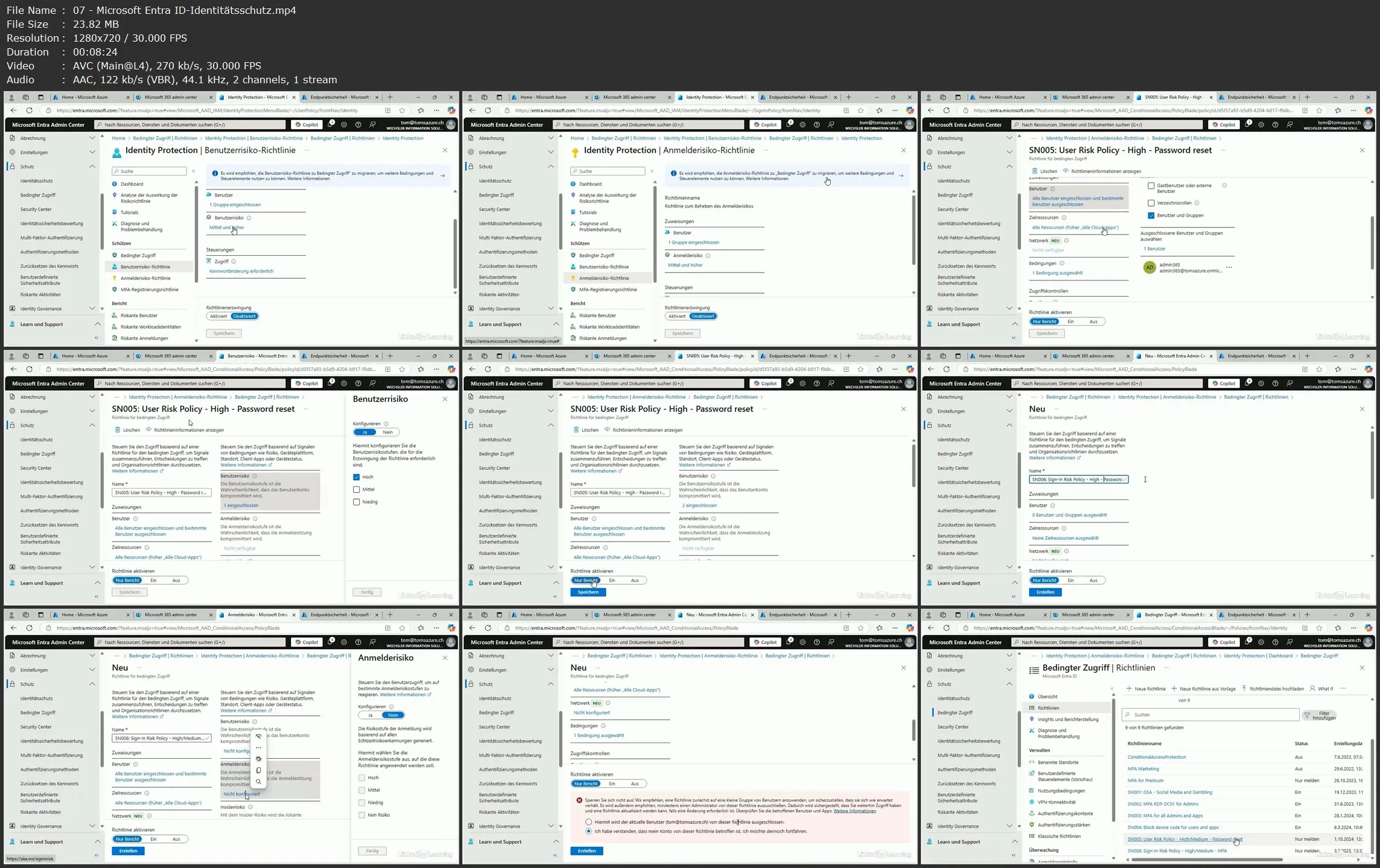Screen dimensions: 1380x868
Task: Expand Abrechnung in Benutzerrisiko-Richtlinie frame sidebar
Action: point(92,138)
